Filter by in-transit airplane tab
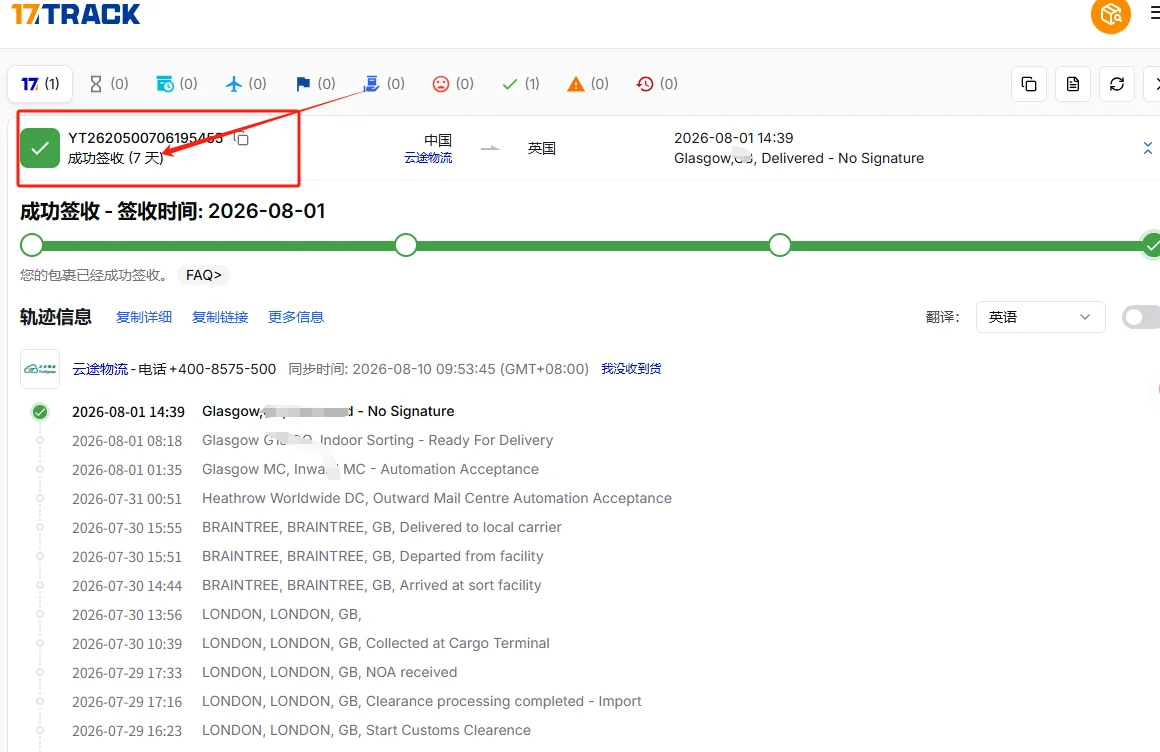 pos(246,84)
